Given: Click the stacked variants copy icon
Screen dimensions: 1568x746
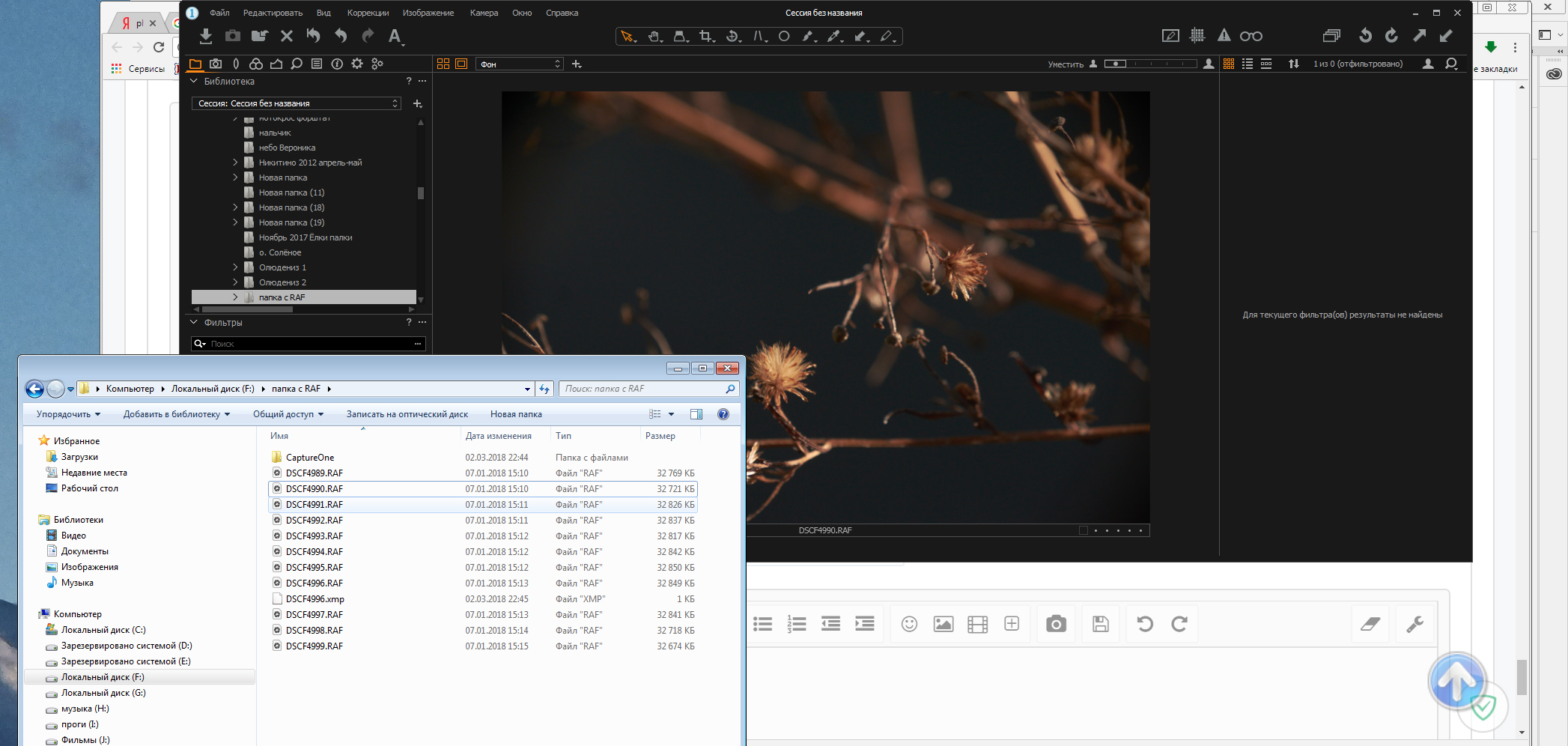Looking at the screenshot, I should 1331,35.
